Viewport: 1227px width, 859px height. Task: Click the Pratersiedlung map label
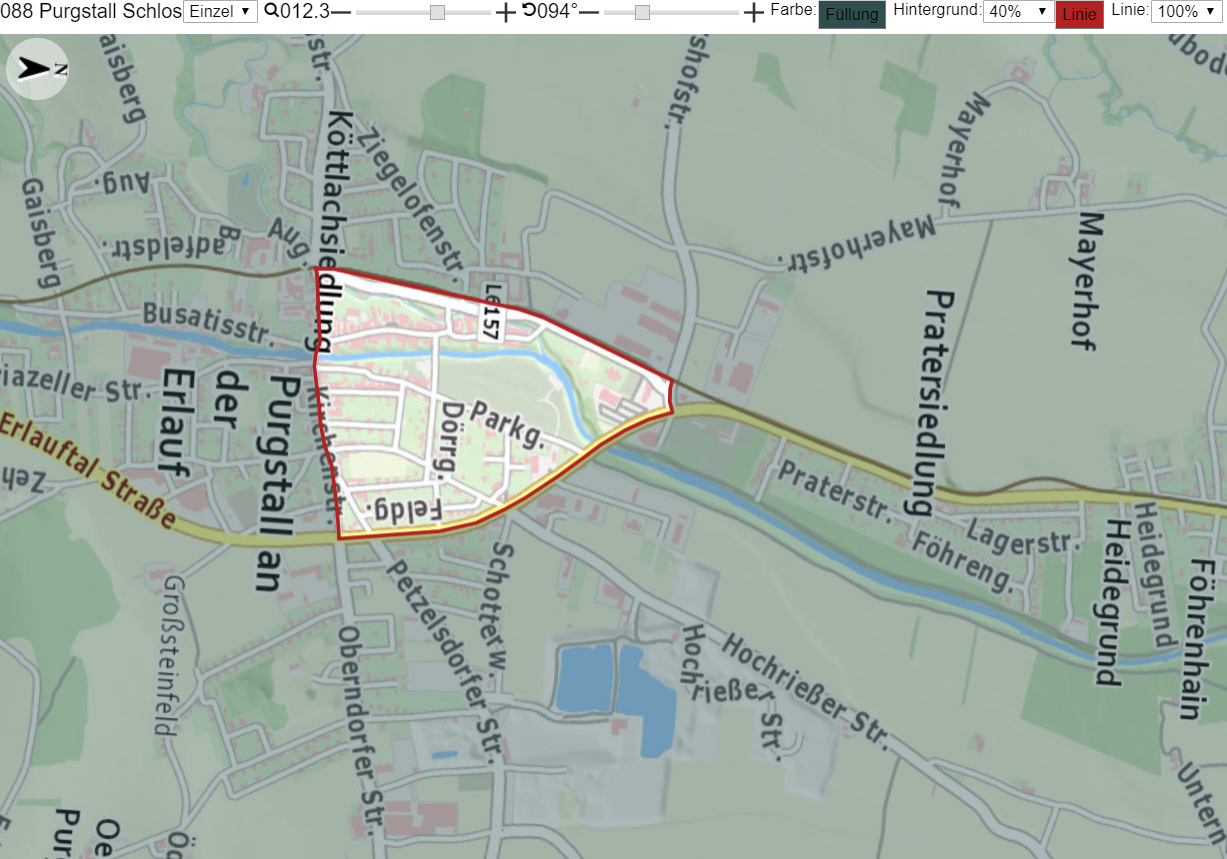click(931, 402)
